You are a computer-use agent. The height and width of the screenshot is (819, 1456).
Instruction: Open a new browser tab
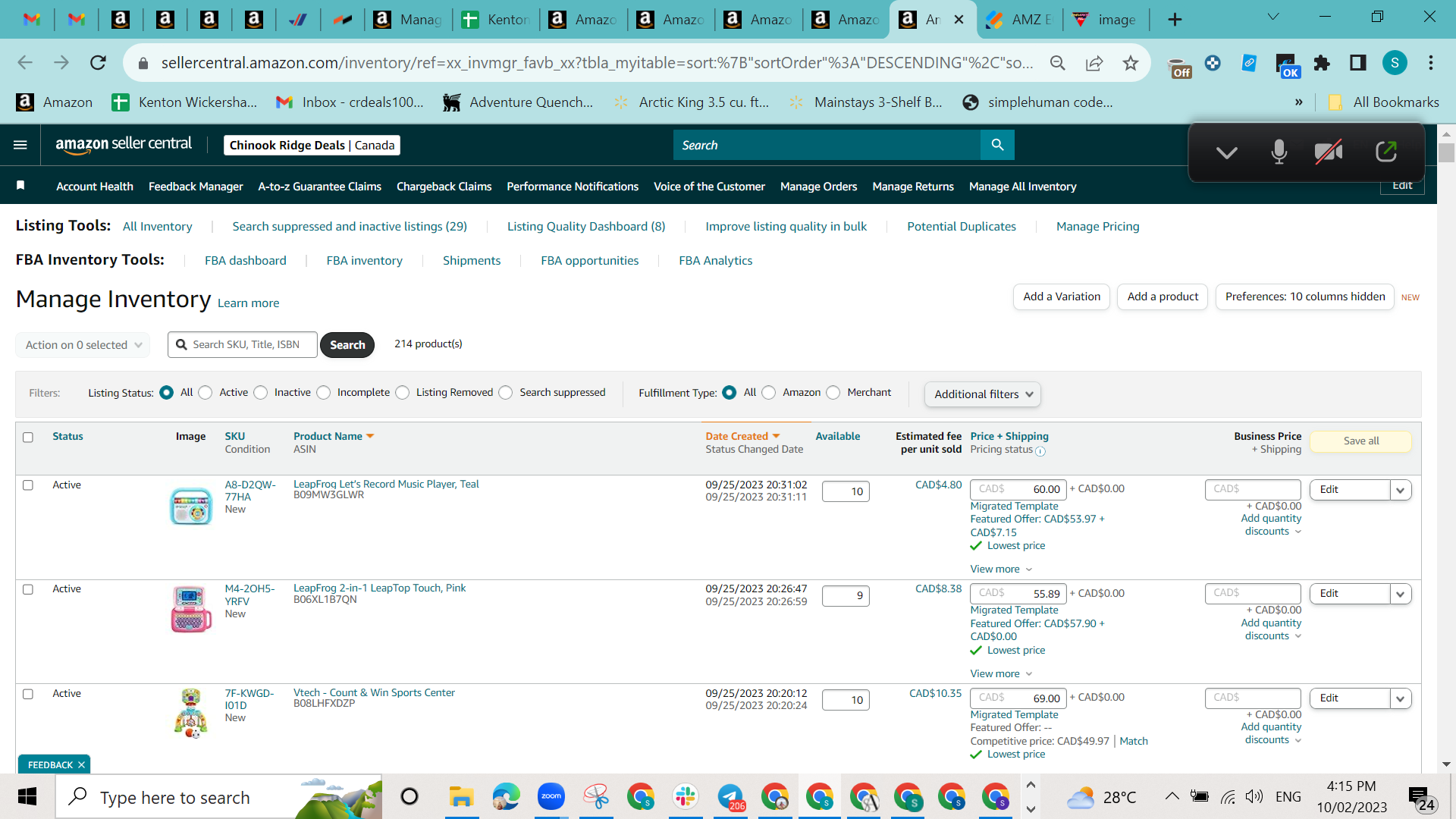(1175, 20)
